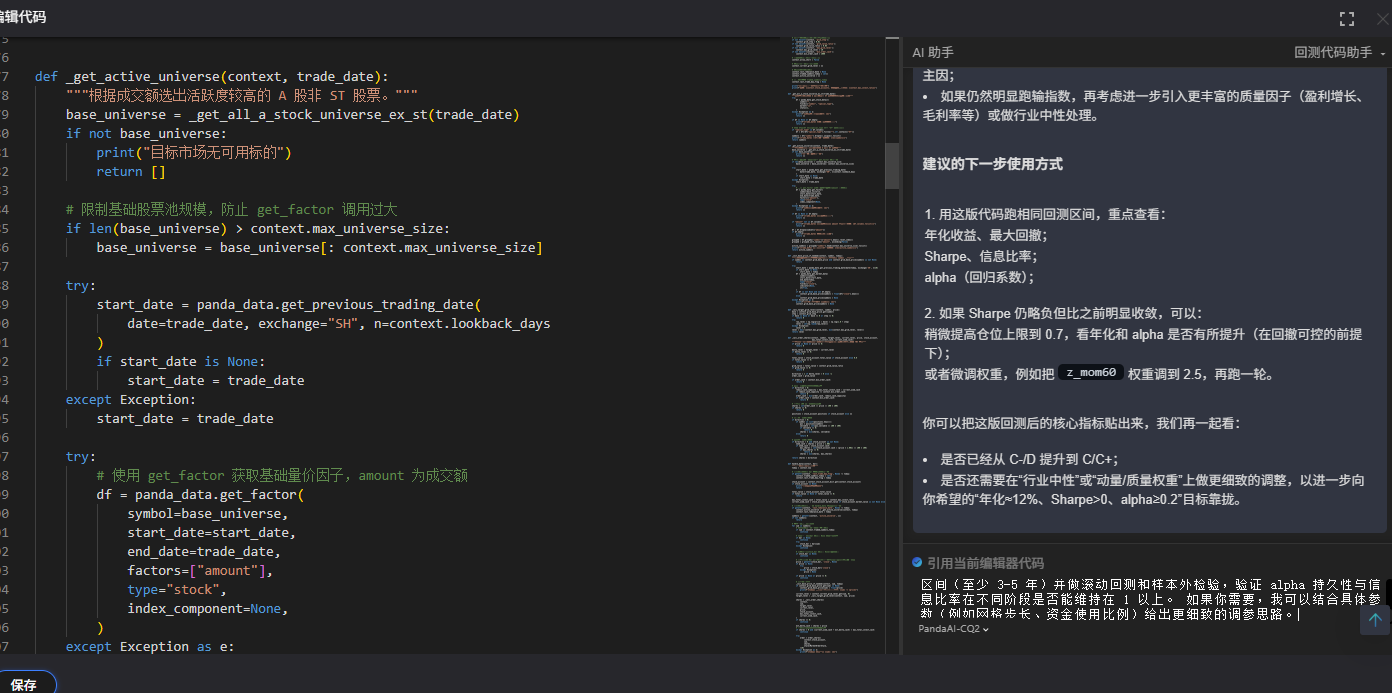Open the PandaAI-CQ2 model selector
The image size is (1392, 693).
tap(954, 628)
